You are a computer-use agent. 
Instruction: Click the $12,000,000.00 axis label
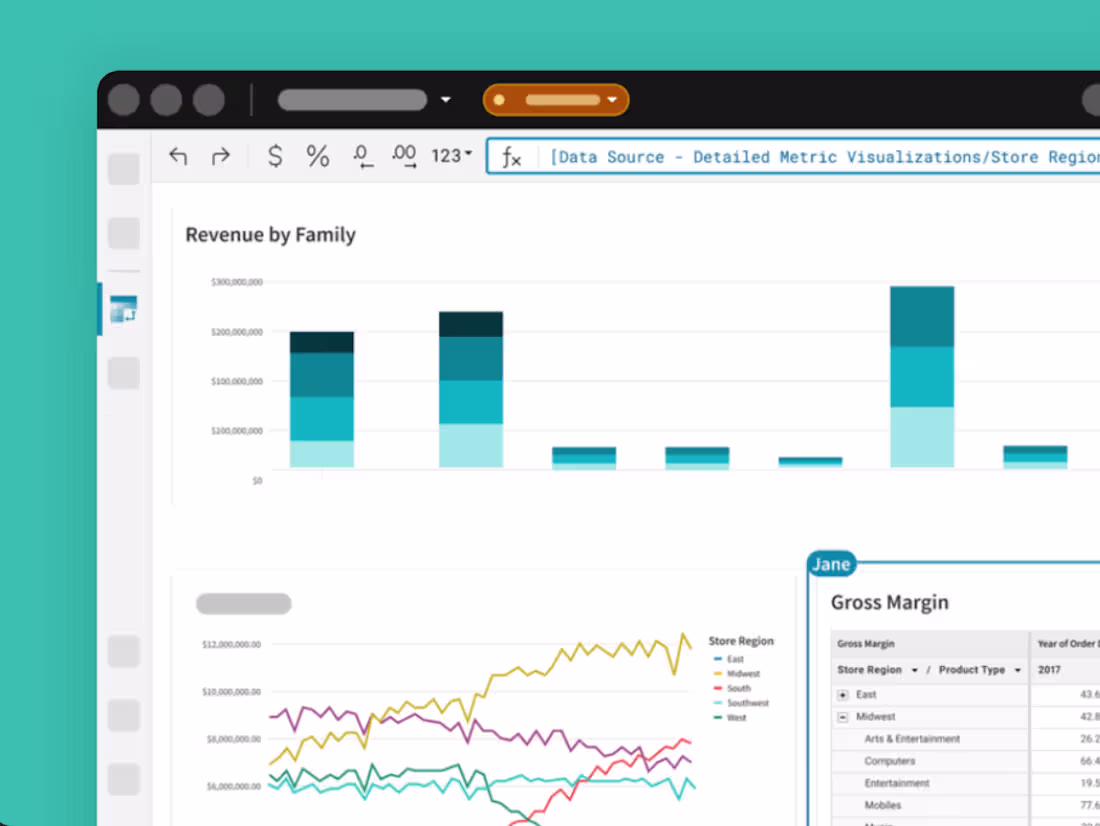tap(231, 644)
